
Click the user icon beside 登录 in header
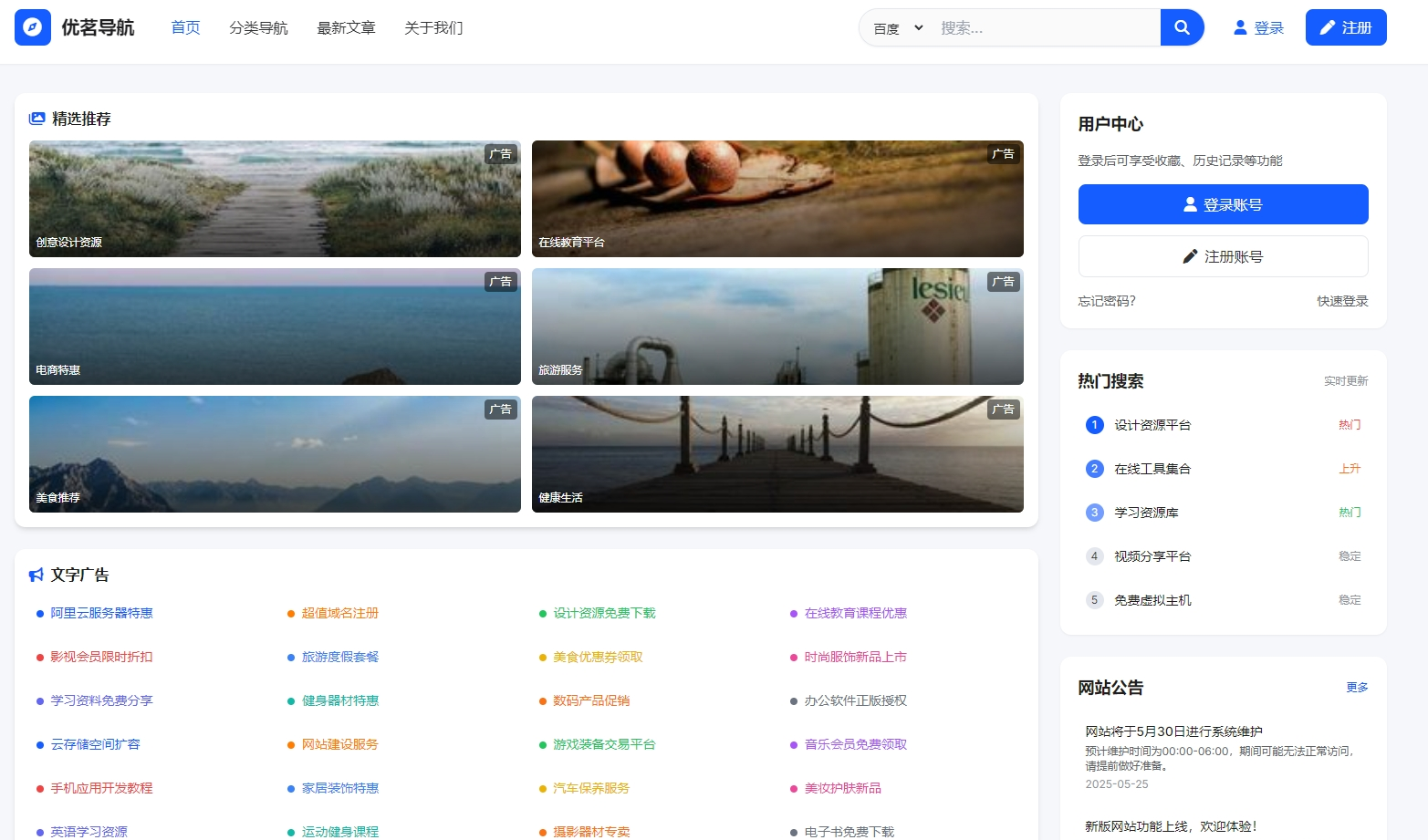(1240, 27)
